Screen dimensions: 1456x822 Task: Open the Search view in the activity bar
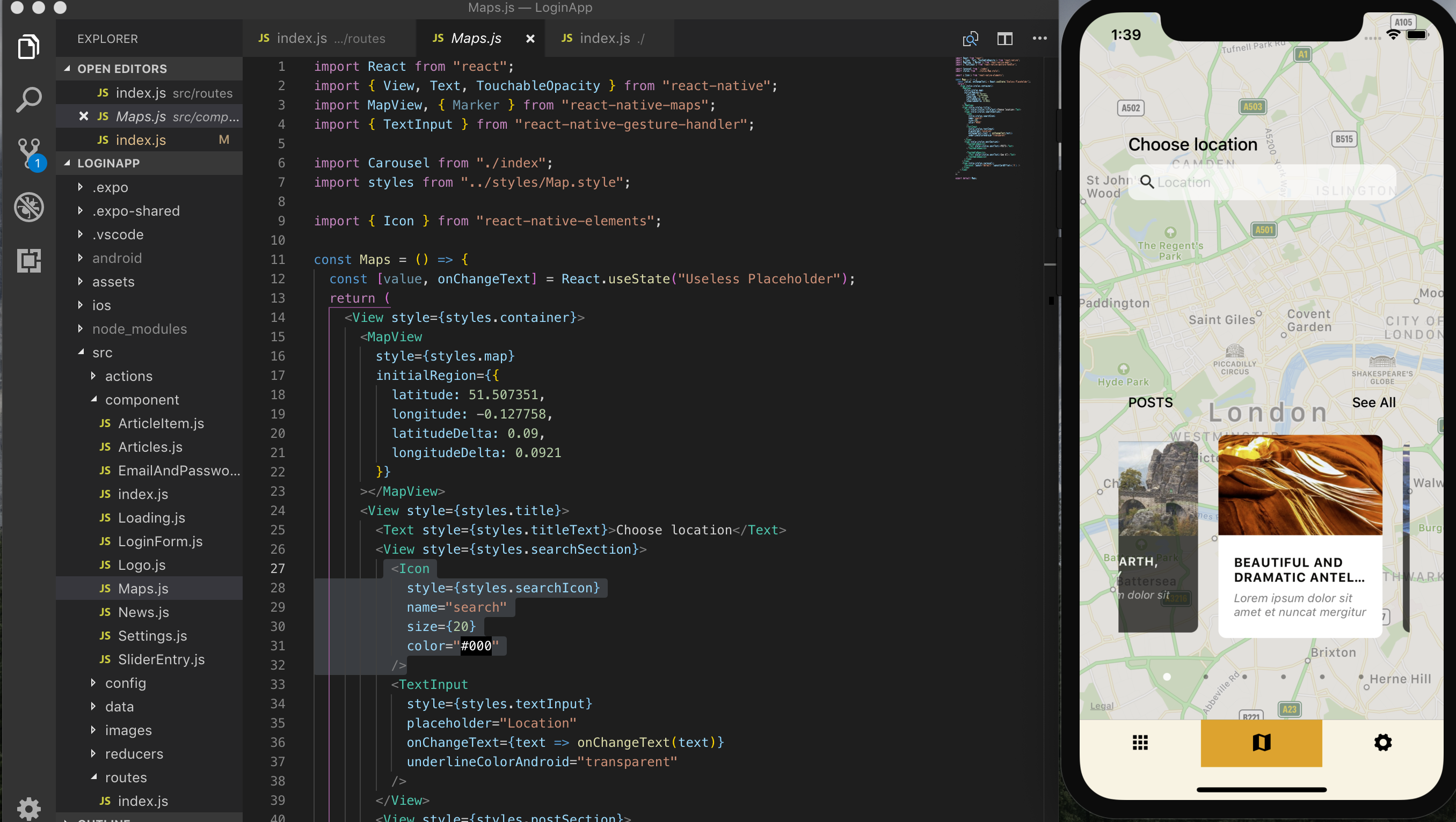click(28, 99)
